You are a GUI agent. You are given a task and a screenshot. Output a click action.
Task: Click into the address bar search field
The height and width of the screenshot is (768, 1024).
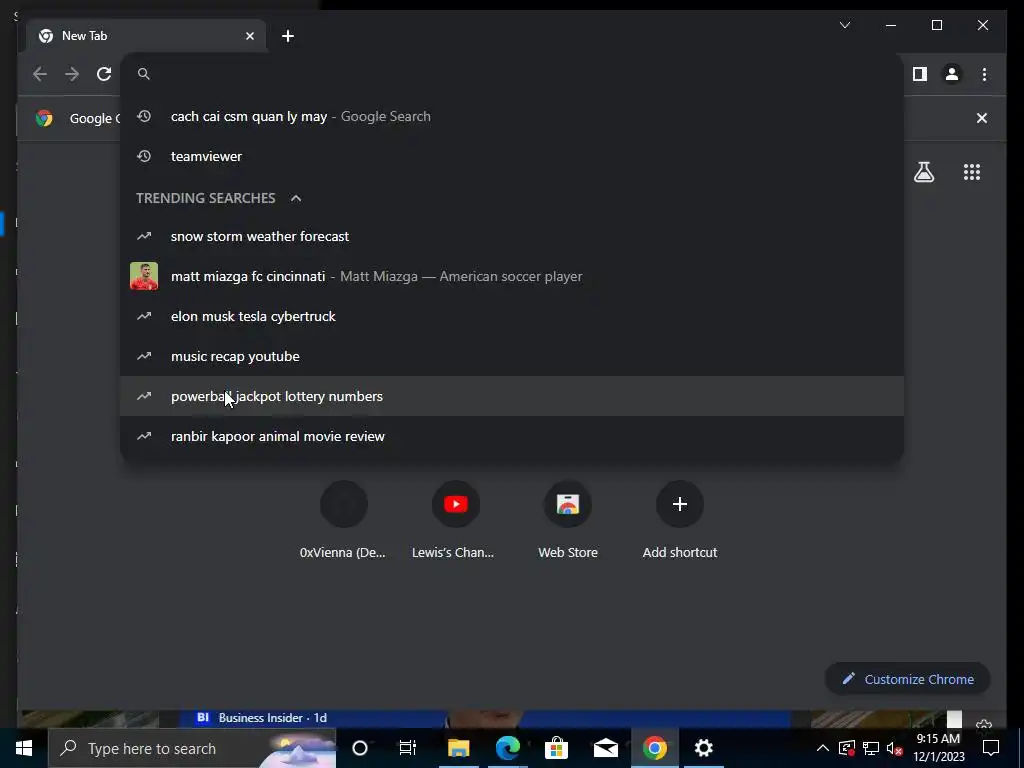click(x=512, y=74)
